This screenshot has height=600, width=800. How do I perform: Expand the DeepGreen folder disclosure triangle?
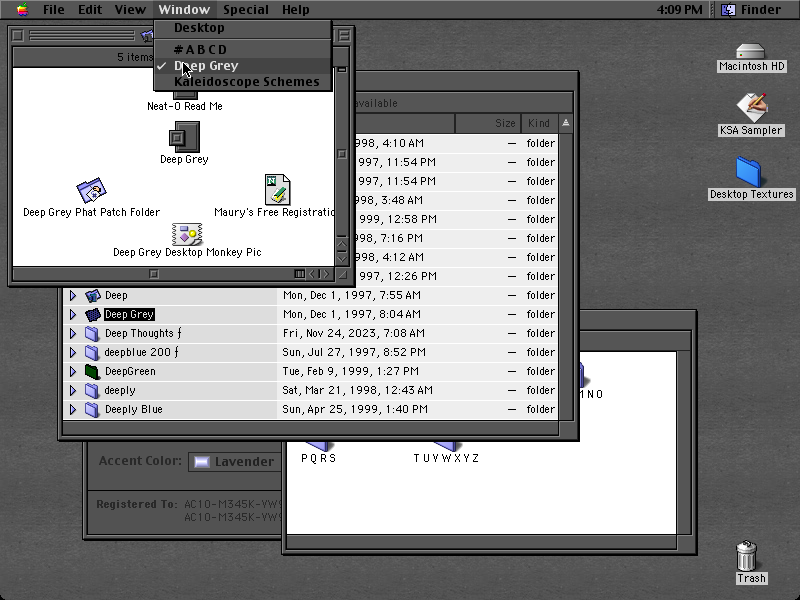pyautogui.click(x=72, y=371)
